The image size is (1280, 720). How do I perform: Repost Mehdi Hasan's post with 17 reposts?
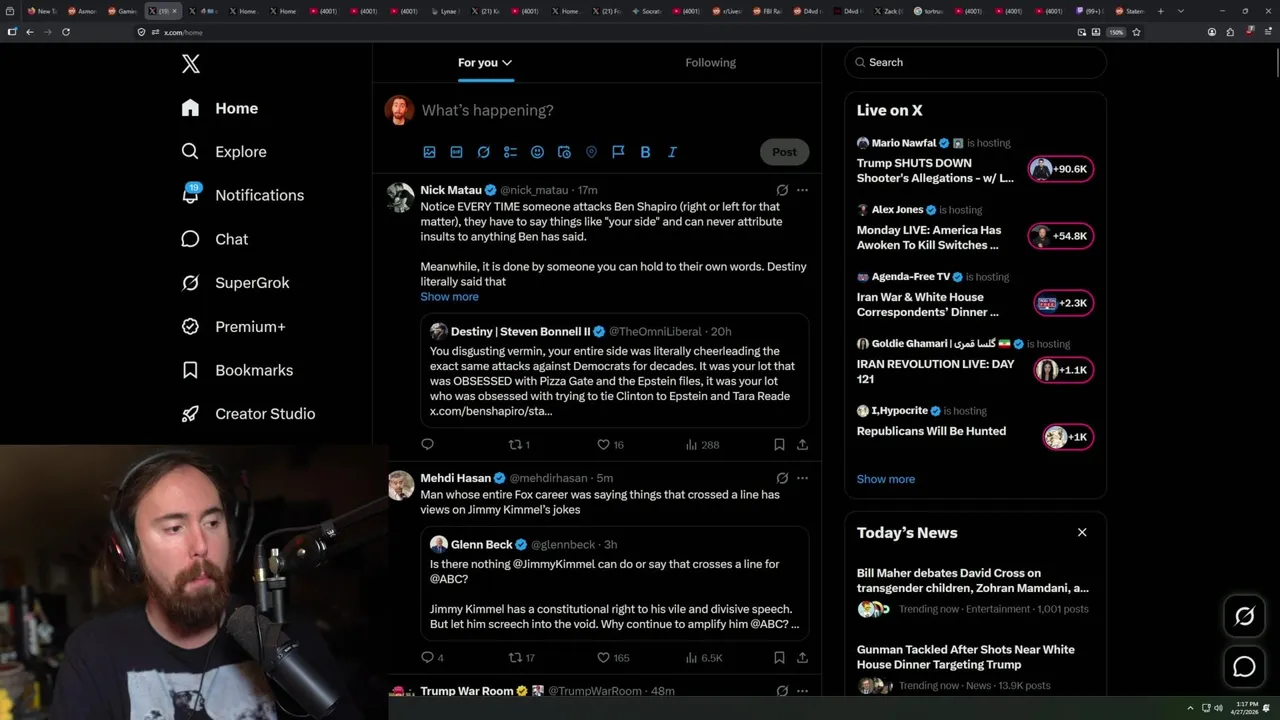[x=522, y=657]
